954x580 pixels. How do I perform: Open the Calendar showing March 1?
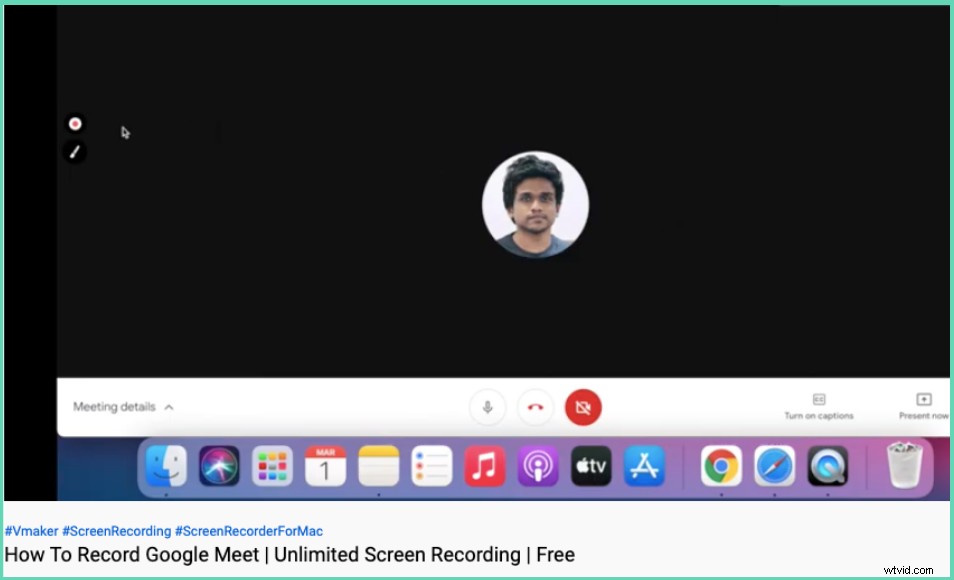click(325, 467)
